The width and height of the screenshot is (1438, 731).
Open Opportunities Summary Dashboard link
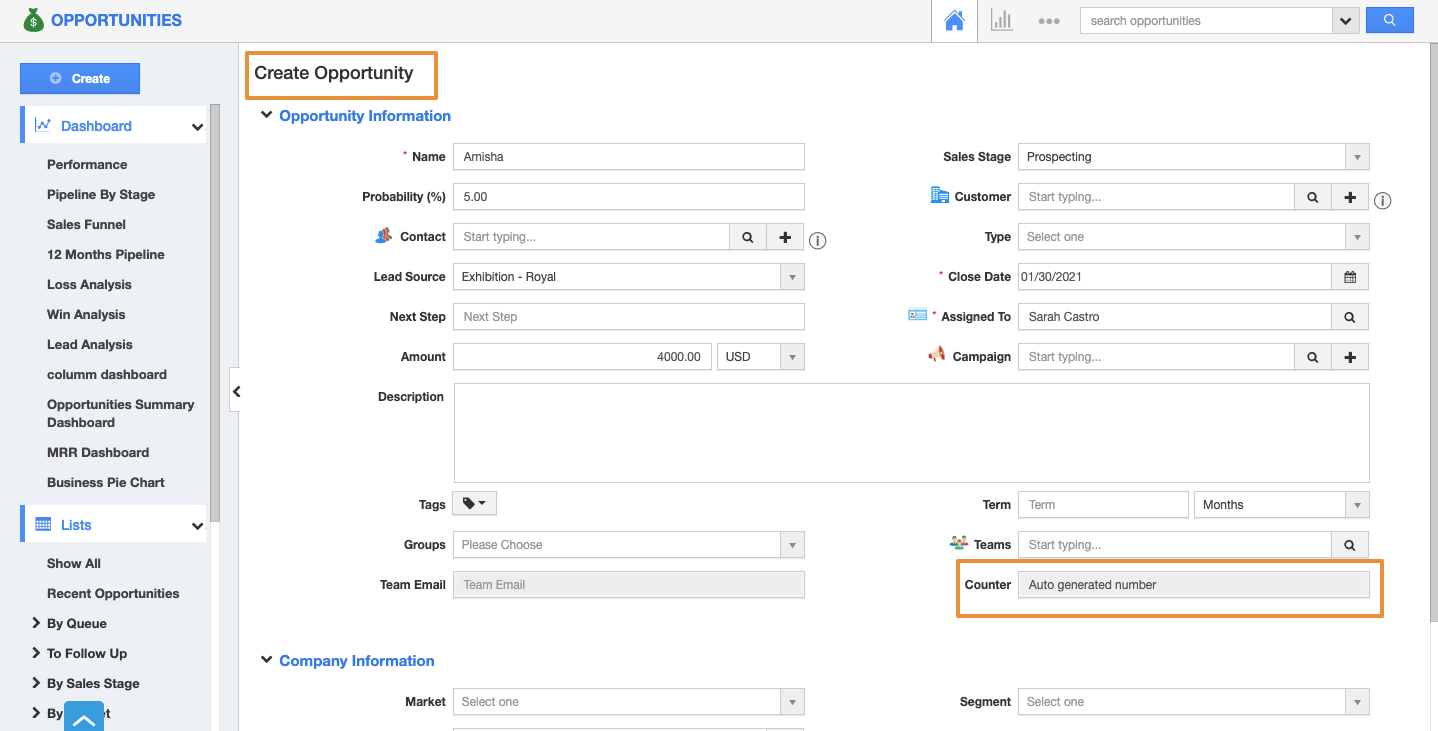[121, 413]
